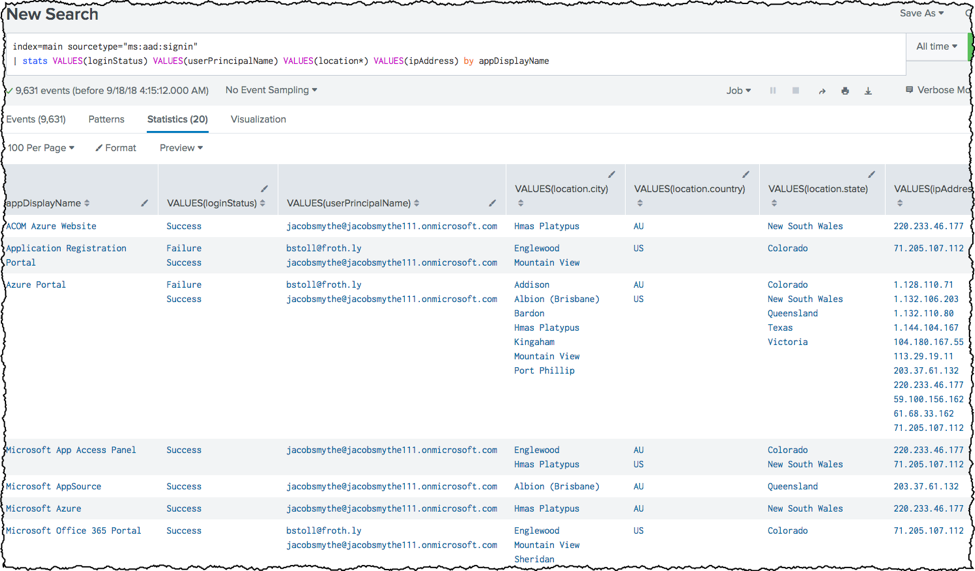This screenshot has width=975, height=571.
Task: Click IP address 61.68.33.162
Action: [x=923, y=414]
